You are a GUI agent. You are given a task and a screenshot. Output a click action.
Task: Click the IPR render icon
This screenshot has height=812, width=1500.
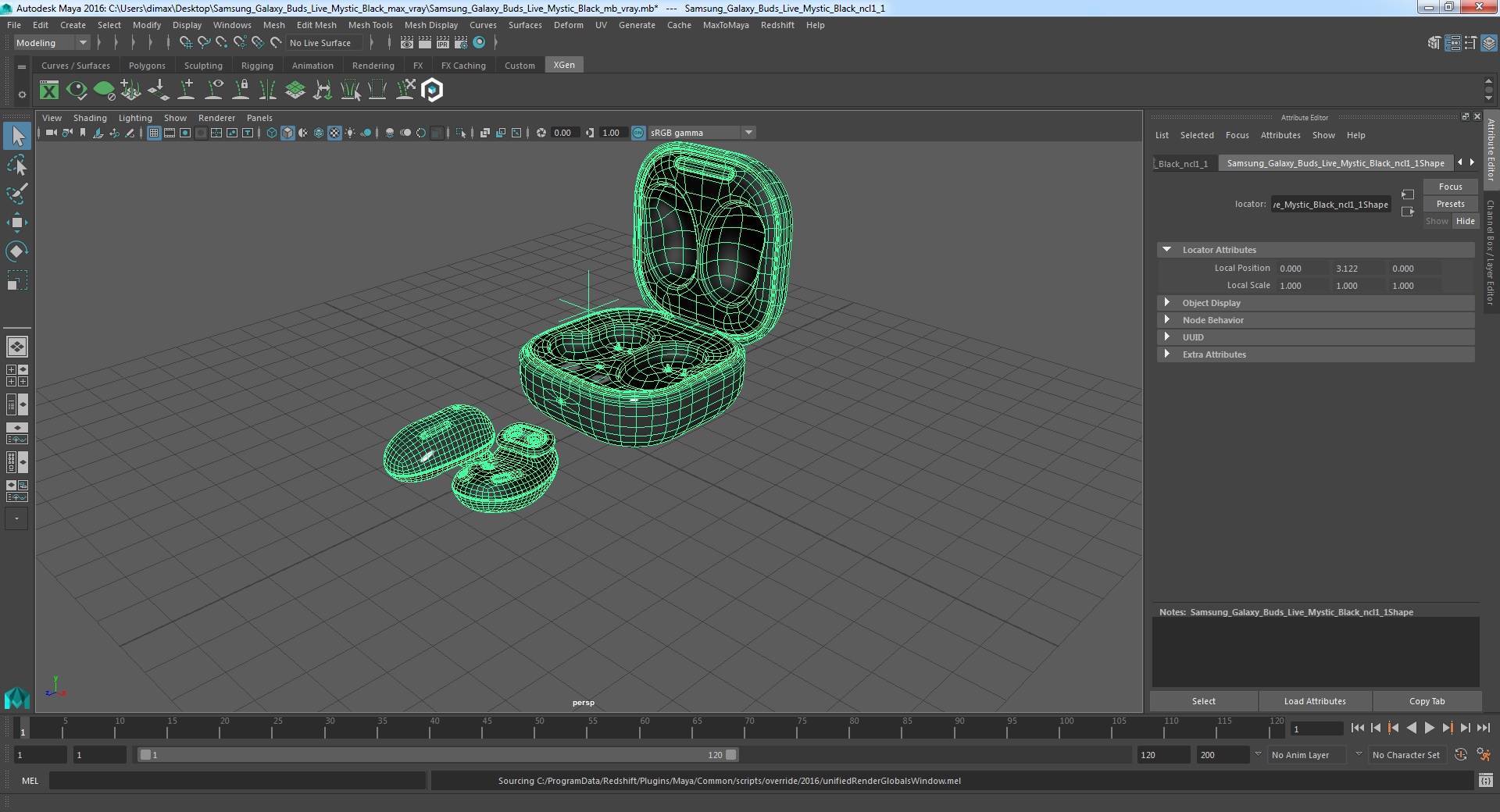click(443, 43)
